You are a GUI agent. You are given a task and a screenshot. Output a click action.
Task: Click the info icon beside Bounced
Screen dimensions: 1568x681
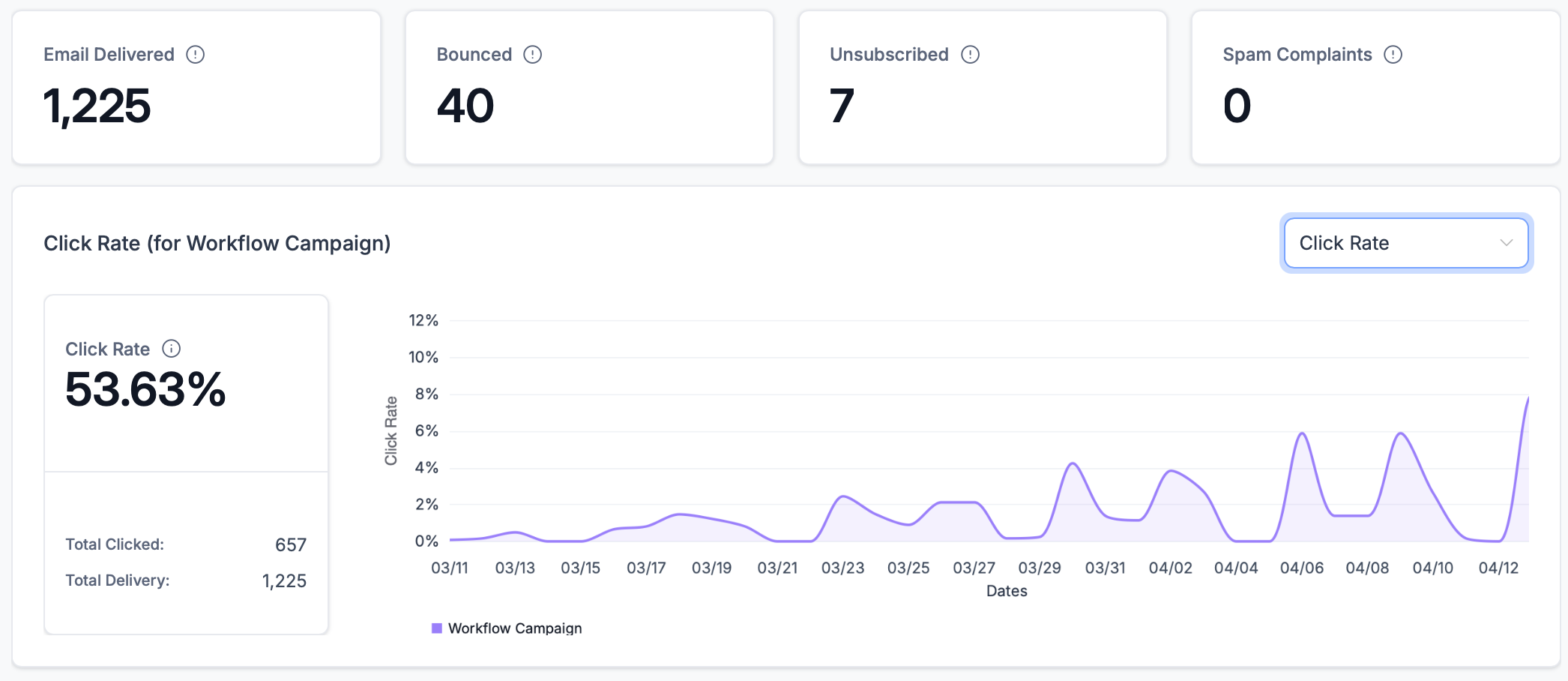(x=533, y=53)
